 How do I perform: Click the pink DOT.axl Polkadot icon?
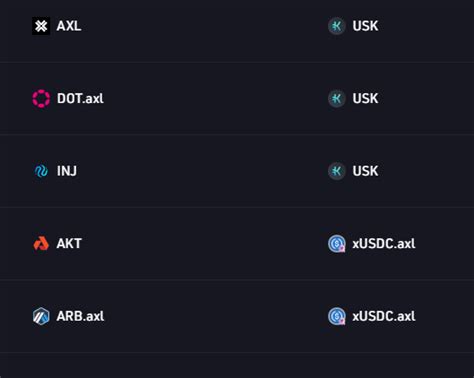click(41, 99)
